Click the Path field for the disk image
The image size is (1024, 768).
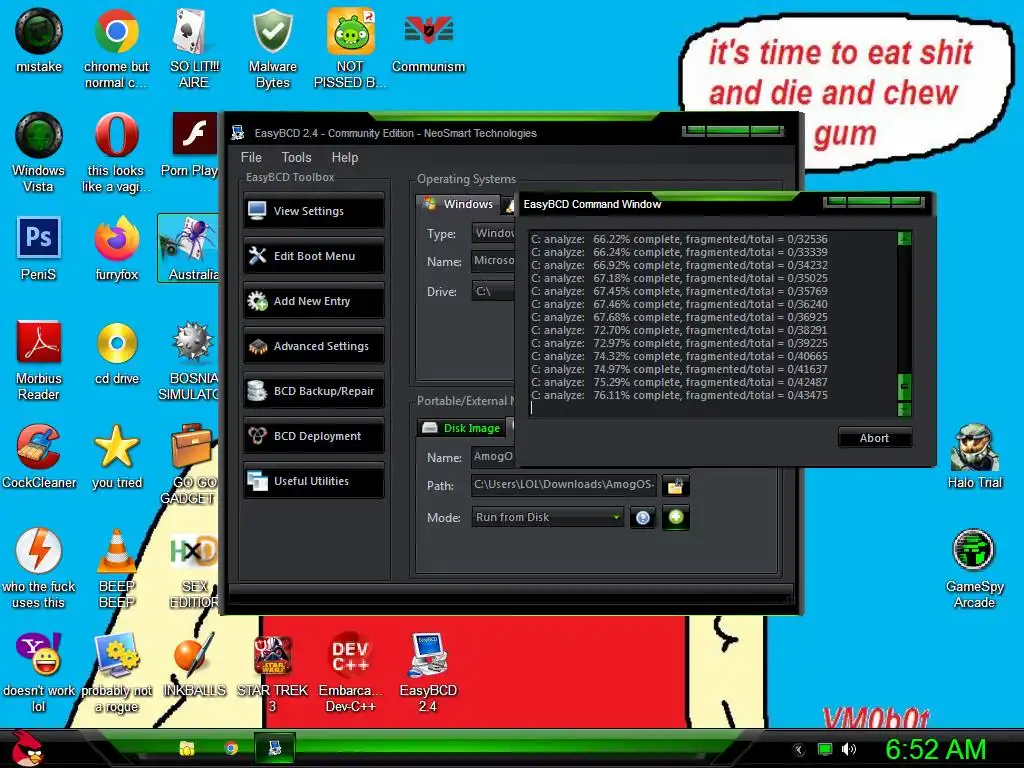pos(564,485)
